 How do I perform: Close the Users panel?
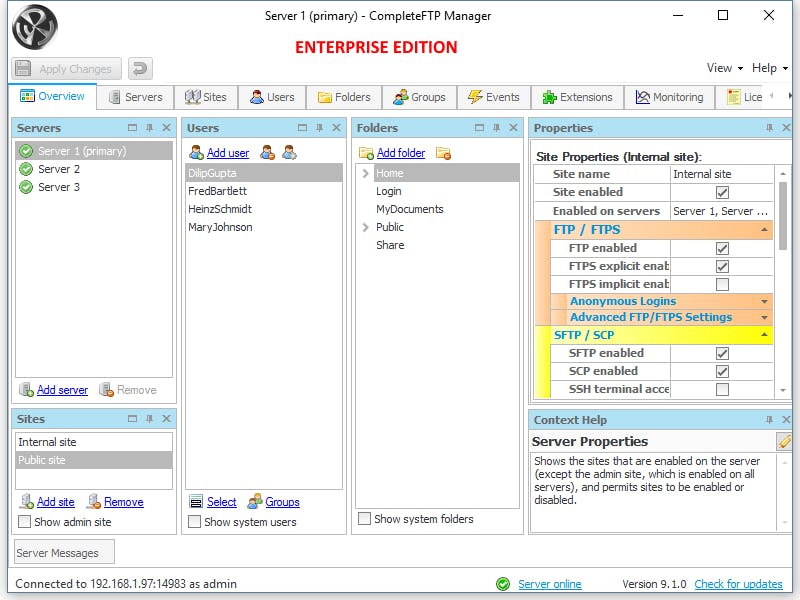[x=336, y=128]
